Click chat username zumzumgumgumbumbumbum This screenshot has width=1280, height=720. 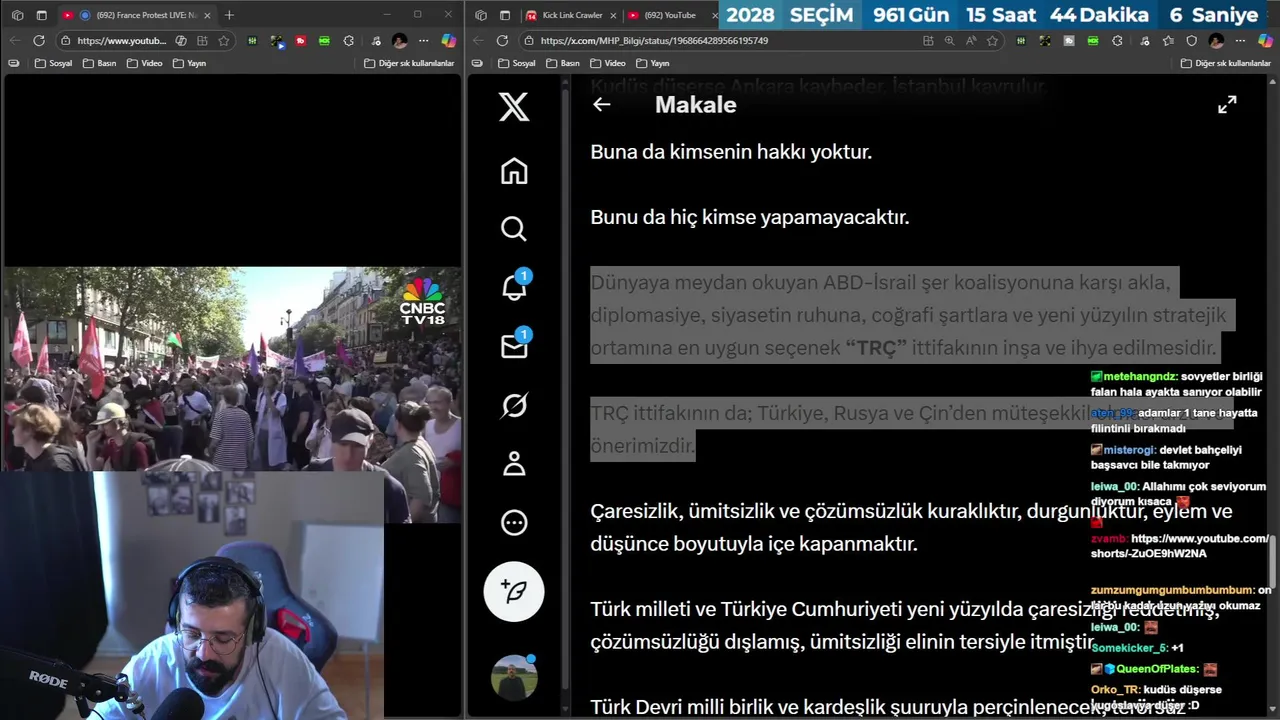(1172, 590)
